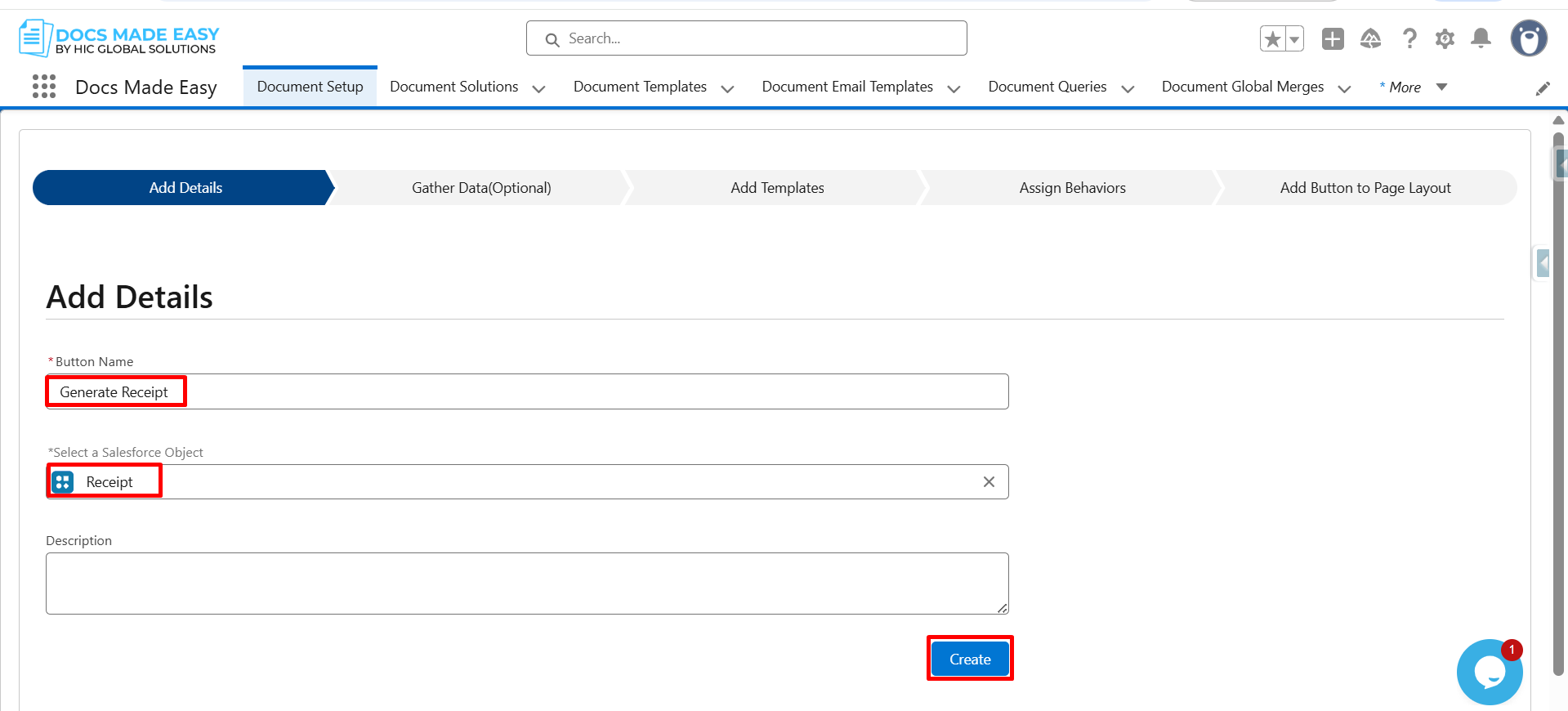Image resolution: width=1568 pixels, height=711 pixels.
Task: Expand the Document Templates dropdown chevron
Action: pyautogui.click(x=727, y=88)
